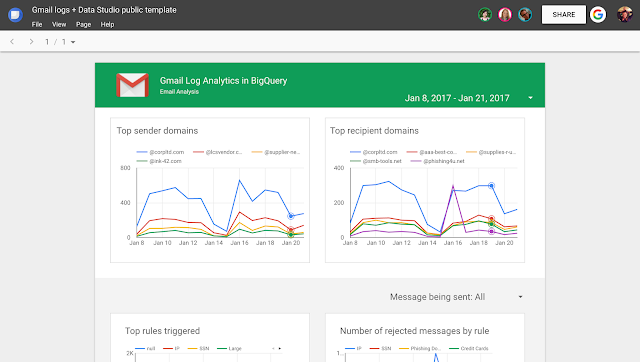Image resolution: width=640 pixels, height=362 pixels.
Task: Toggle @corpltd.com series in sender legend
Action: 160,152
